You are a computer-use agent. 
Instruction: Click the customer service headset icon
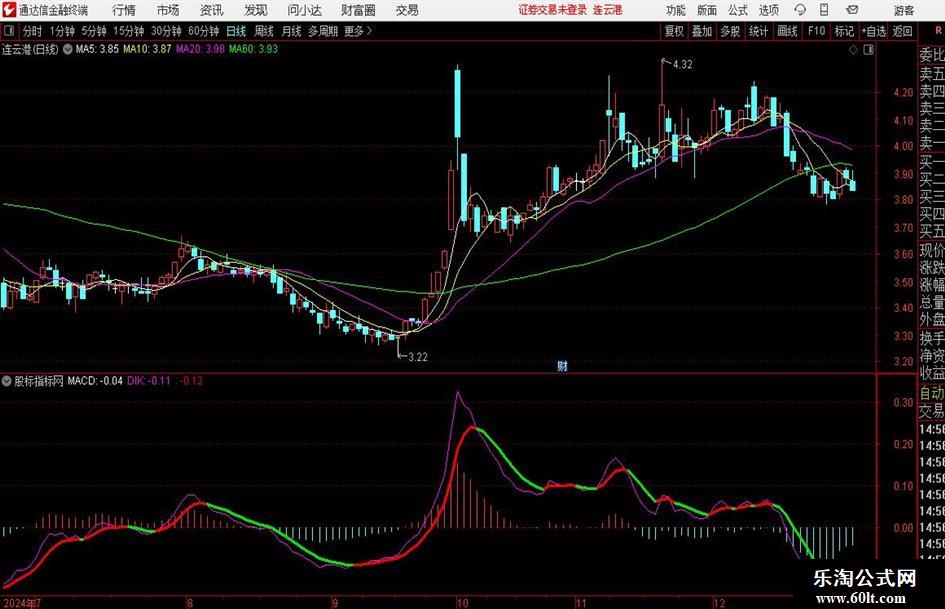(x=800, y=10)
